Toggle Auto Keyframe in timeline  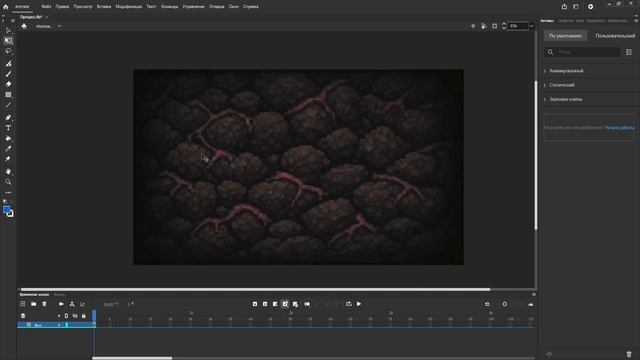(285, 304)
